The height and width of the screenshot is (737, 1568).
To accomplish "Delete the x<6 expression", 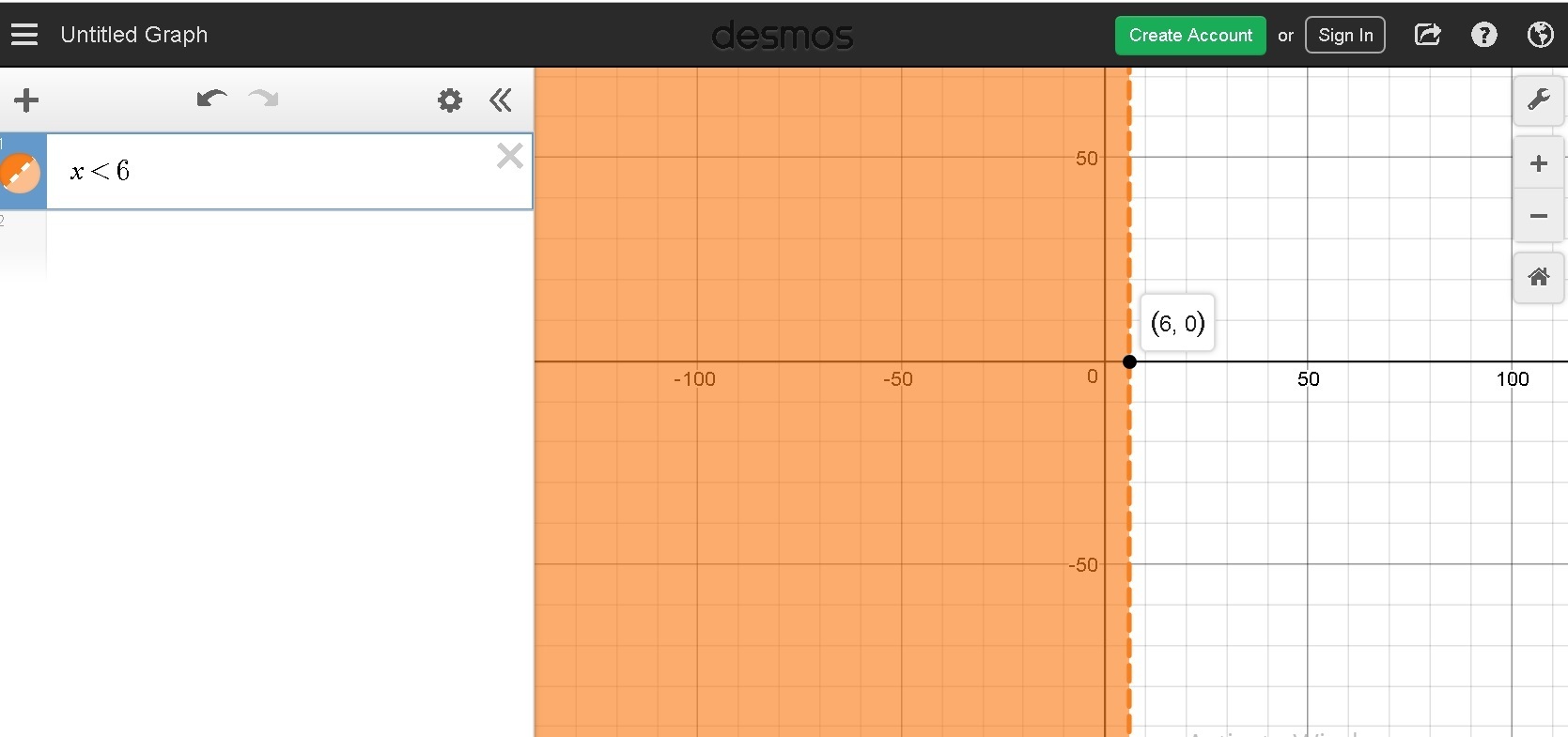I will [509, 155].
